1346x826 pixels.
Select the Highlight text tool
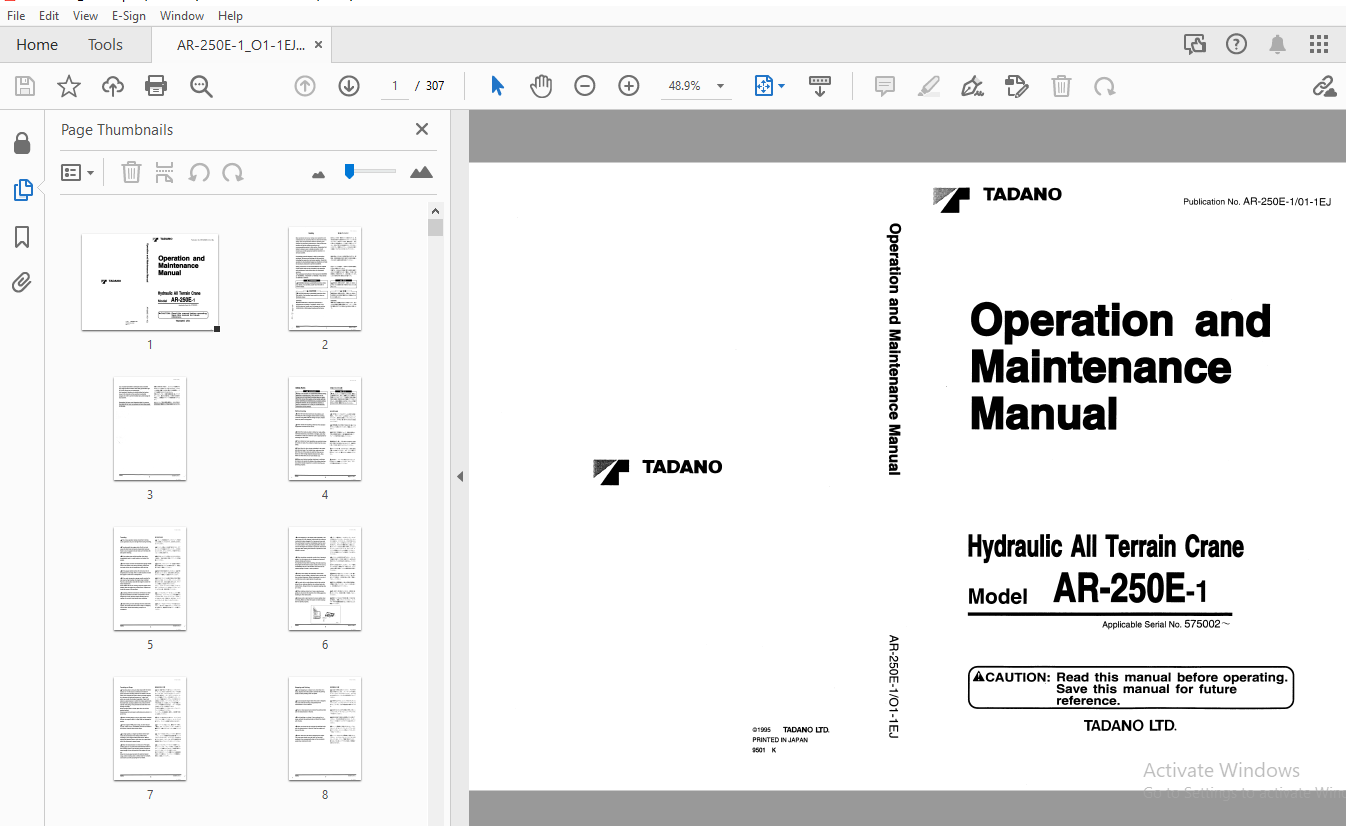(x=929, y=86)
